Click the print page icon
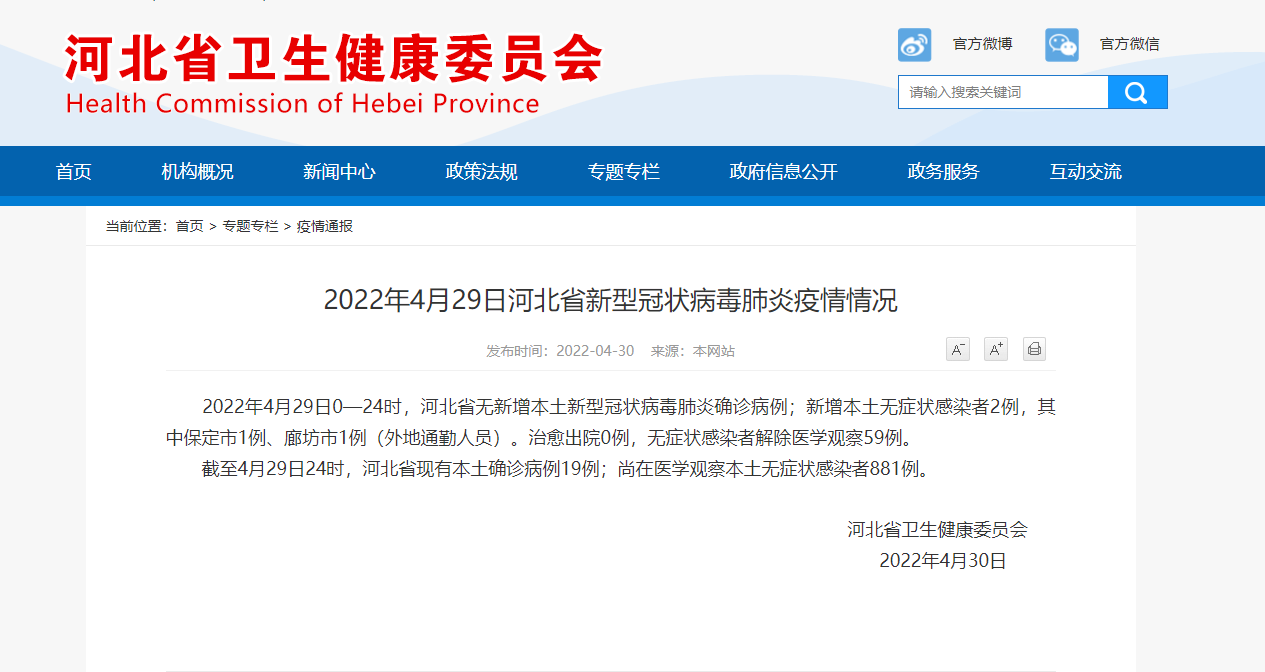The height and width of the screenshot is (672, 1265). point(1034,349)
